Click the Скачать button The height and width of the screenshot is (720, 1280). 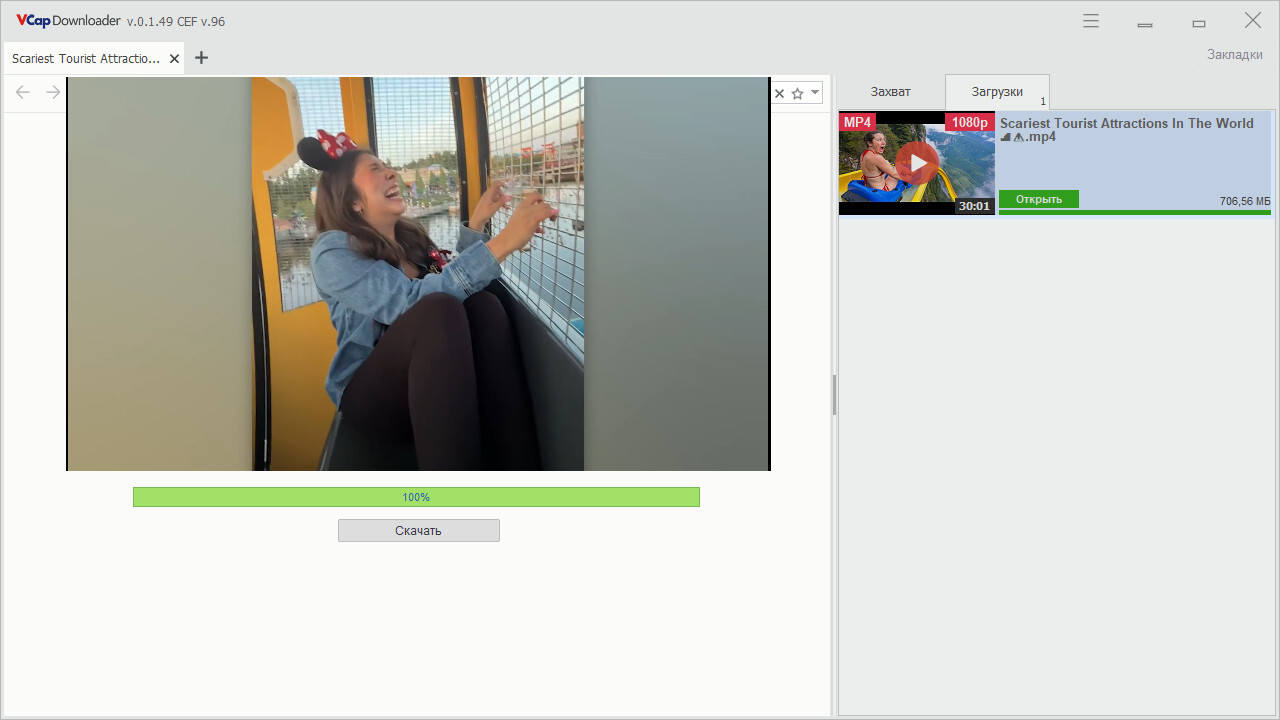pos(419,531)
